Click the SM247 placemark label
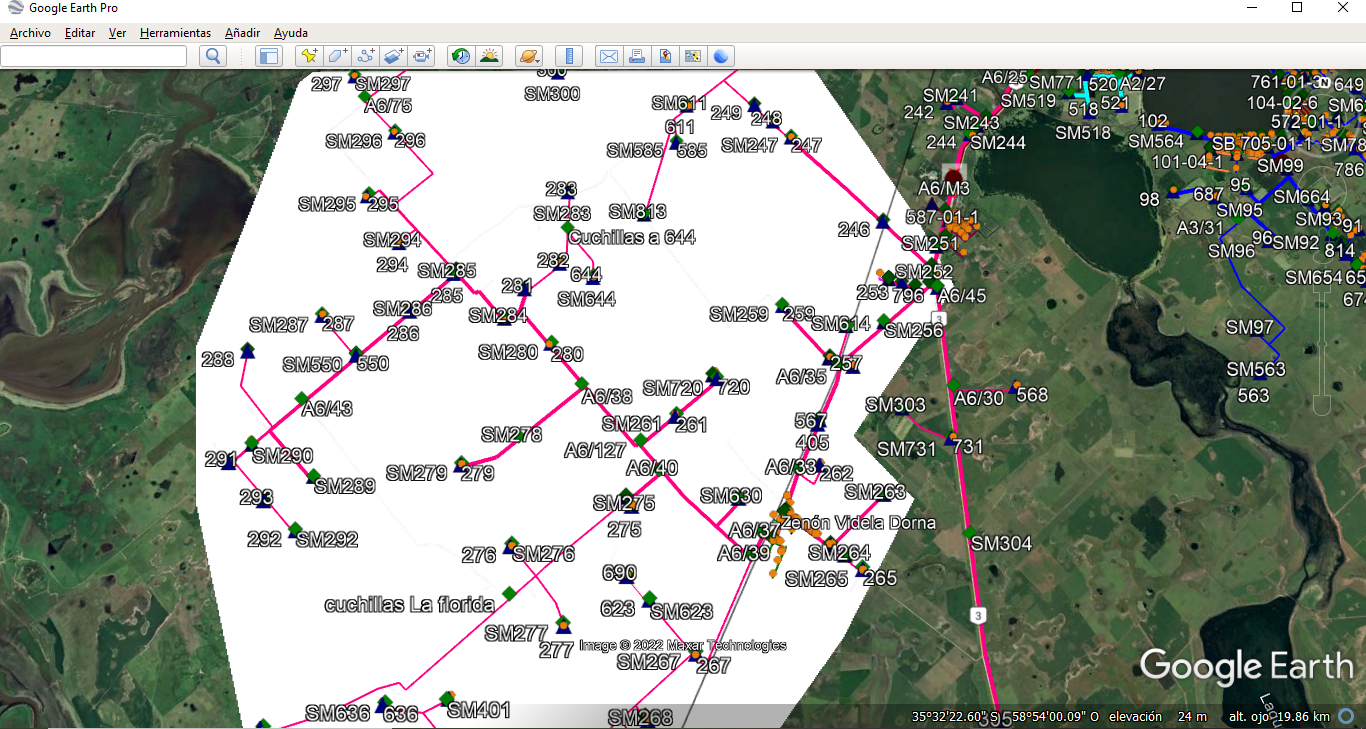The image size is (1366, 729). (749, 145)
